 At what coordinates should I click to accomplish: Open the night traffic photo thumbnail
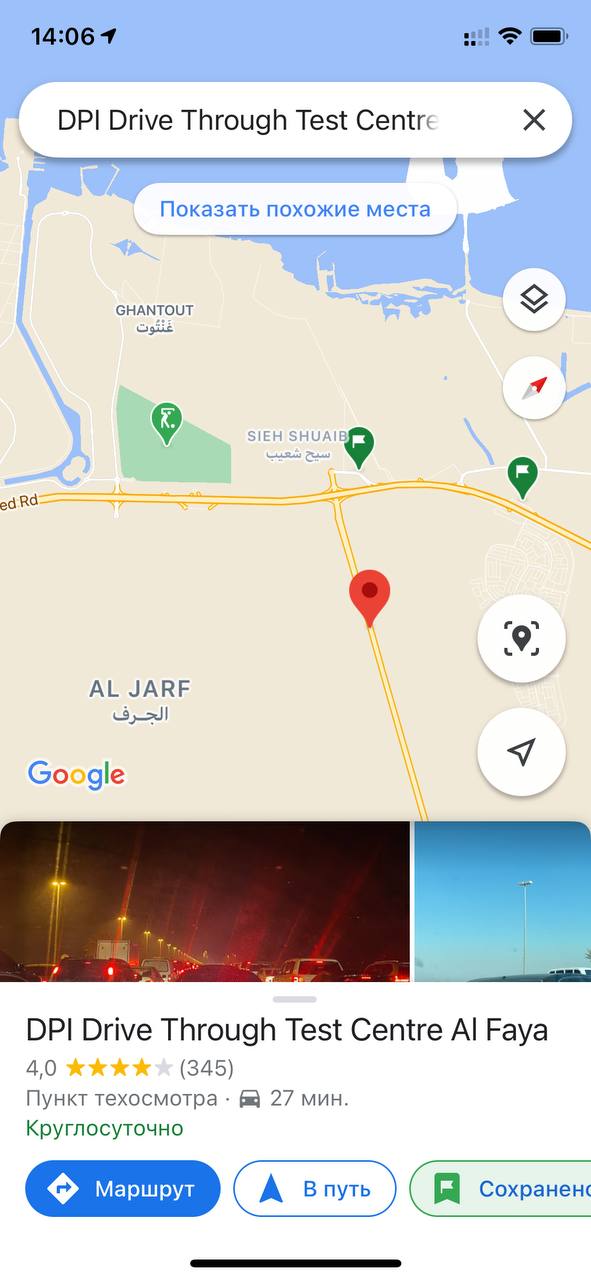click(x=205, y=902)
